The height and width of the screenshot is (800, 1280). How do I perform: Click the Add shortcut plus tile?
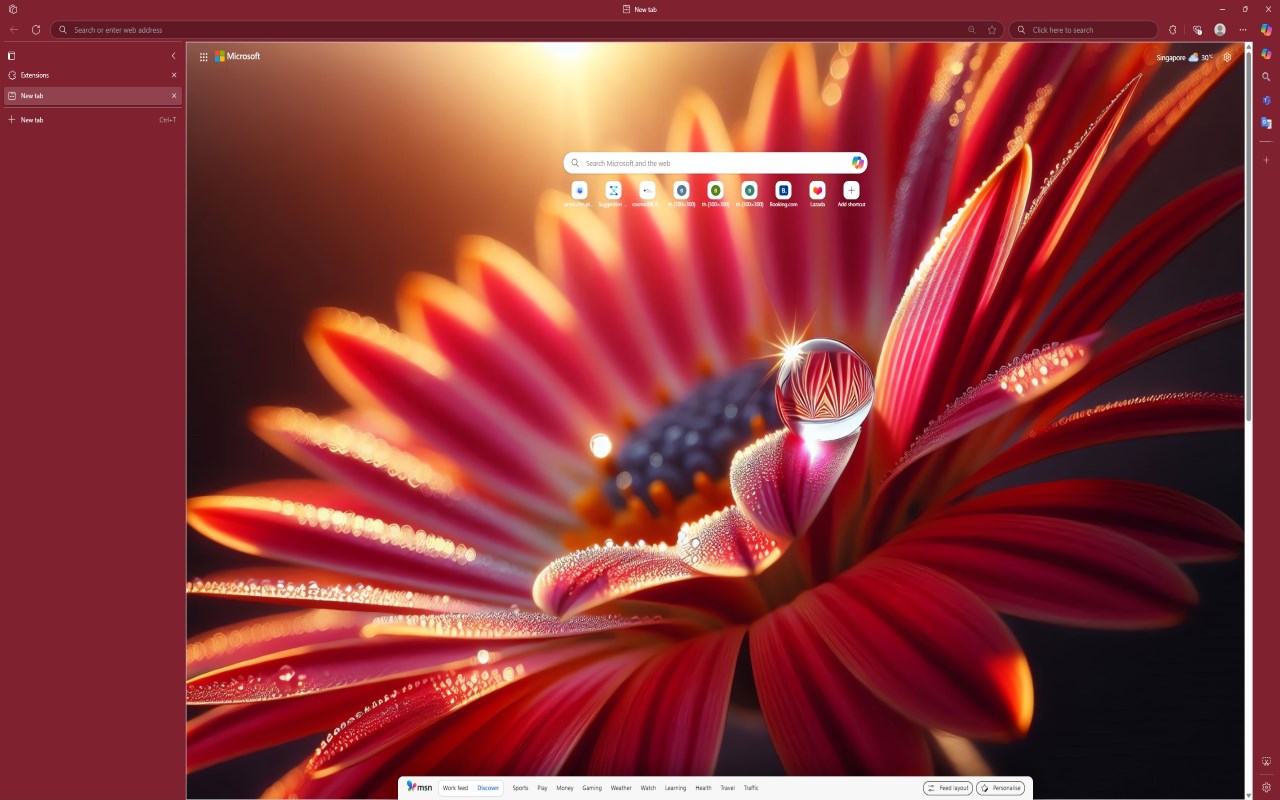point(851,194)
